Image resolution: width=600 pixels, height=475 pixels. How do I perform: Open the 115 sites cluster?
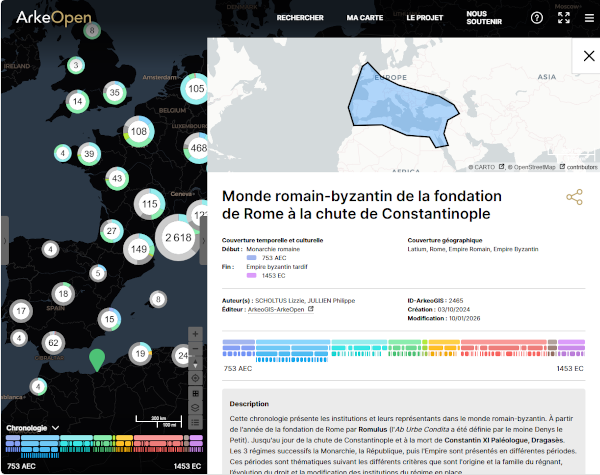pyautogui.click(x=150, y=204)
